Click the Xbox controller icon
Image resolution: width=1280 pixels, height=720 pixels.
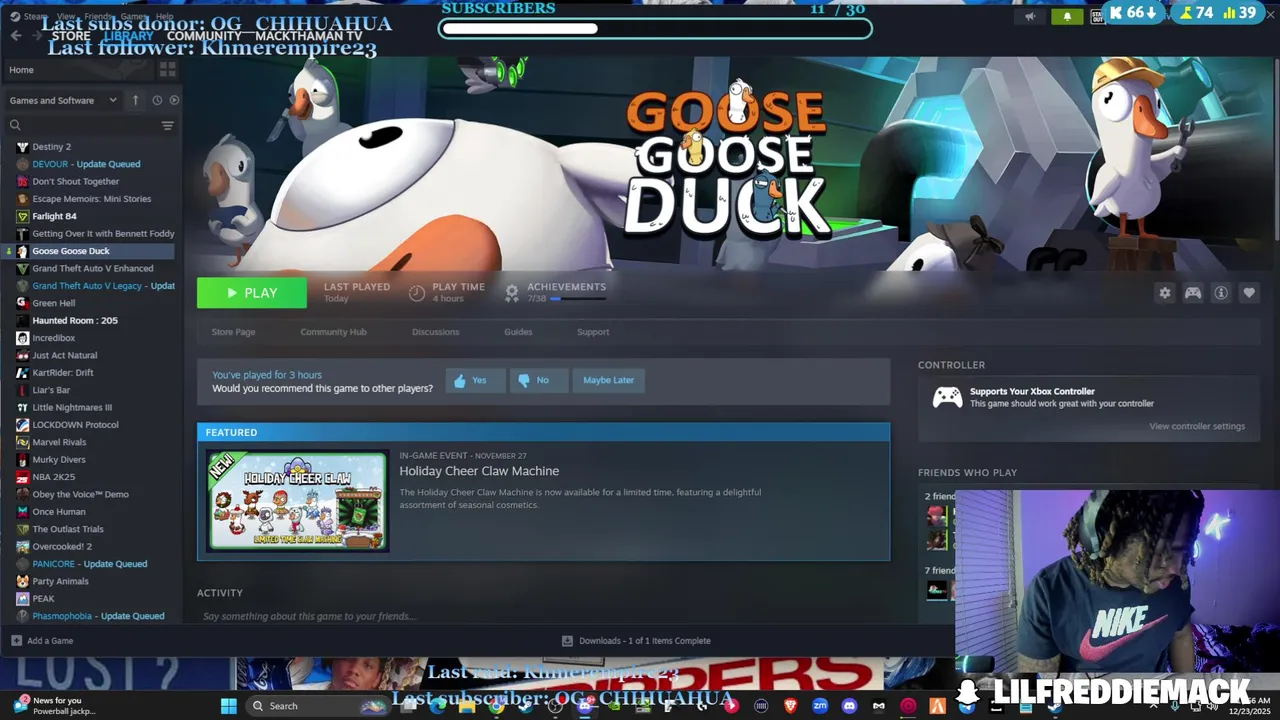click(948, 397)
